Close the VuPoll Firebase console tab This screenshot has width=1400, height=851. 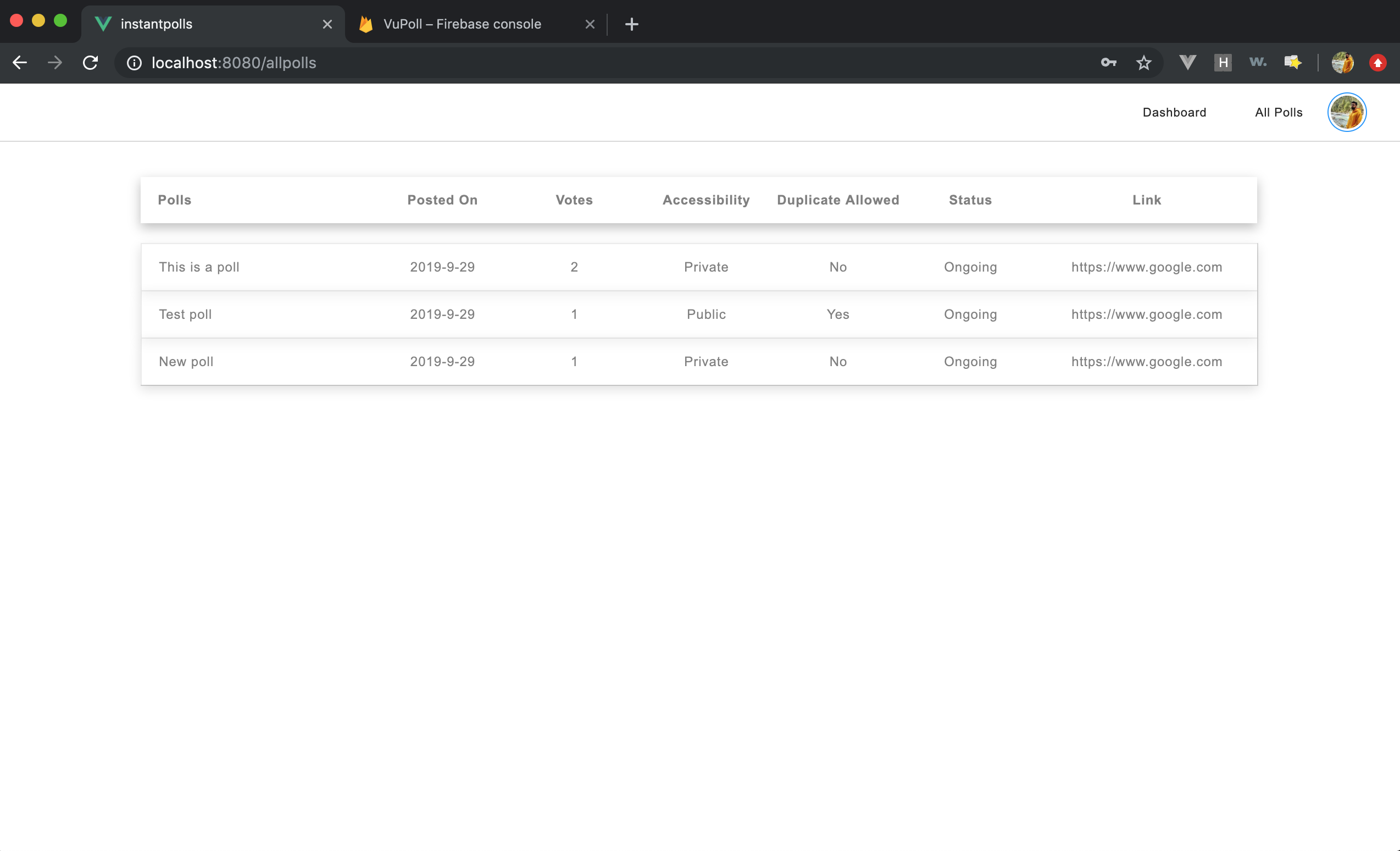(x=589, y=24)
